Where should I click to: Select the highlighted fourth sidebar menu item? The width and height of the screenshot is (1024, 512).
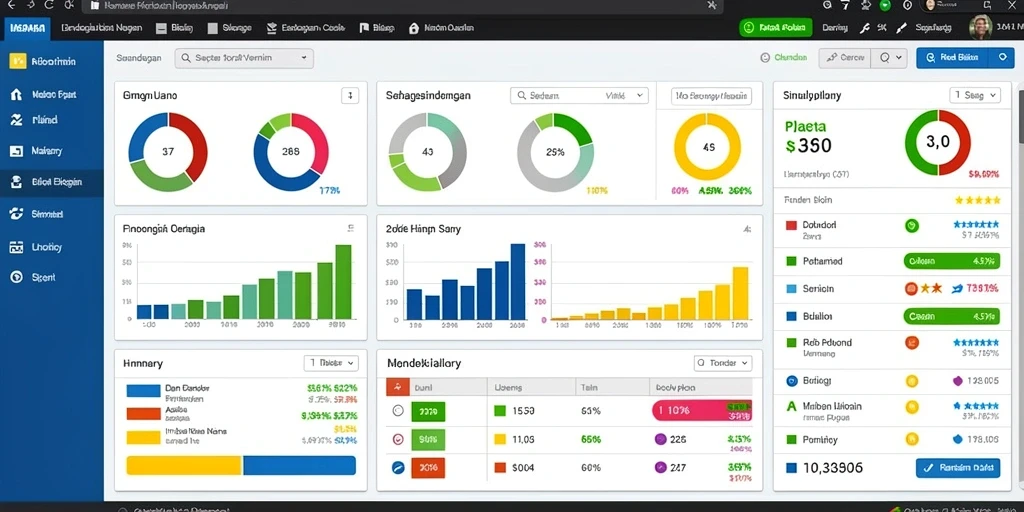[52, 183]
